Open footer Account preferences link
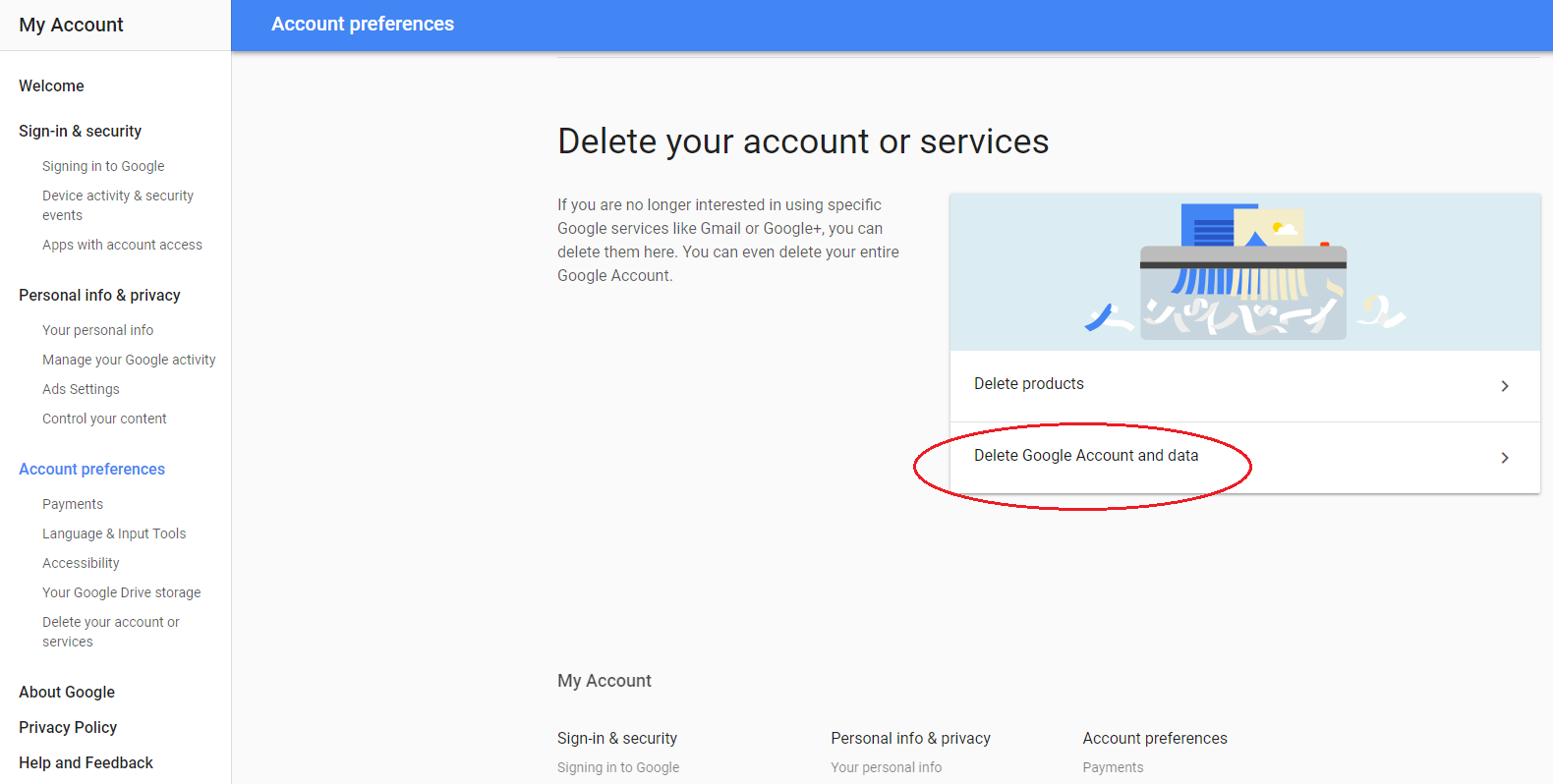This screenshot has width=1553, height=784. coord(1155,739)
